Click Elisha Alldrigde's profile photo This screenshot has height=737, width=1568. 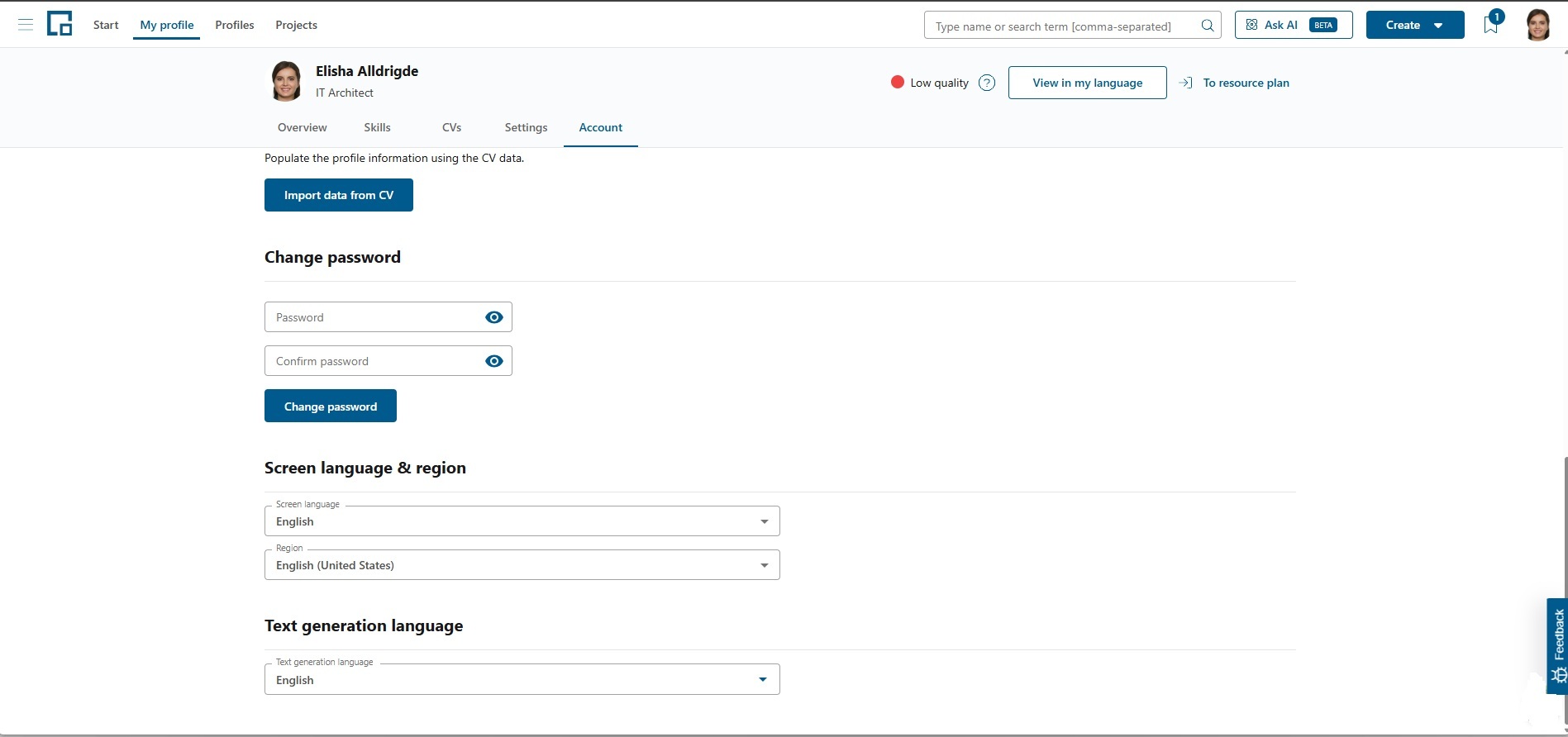286,81
